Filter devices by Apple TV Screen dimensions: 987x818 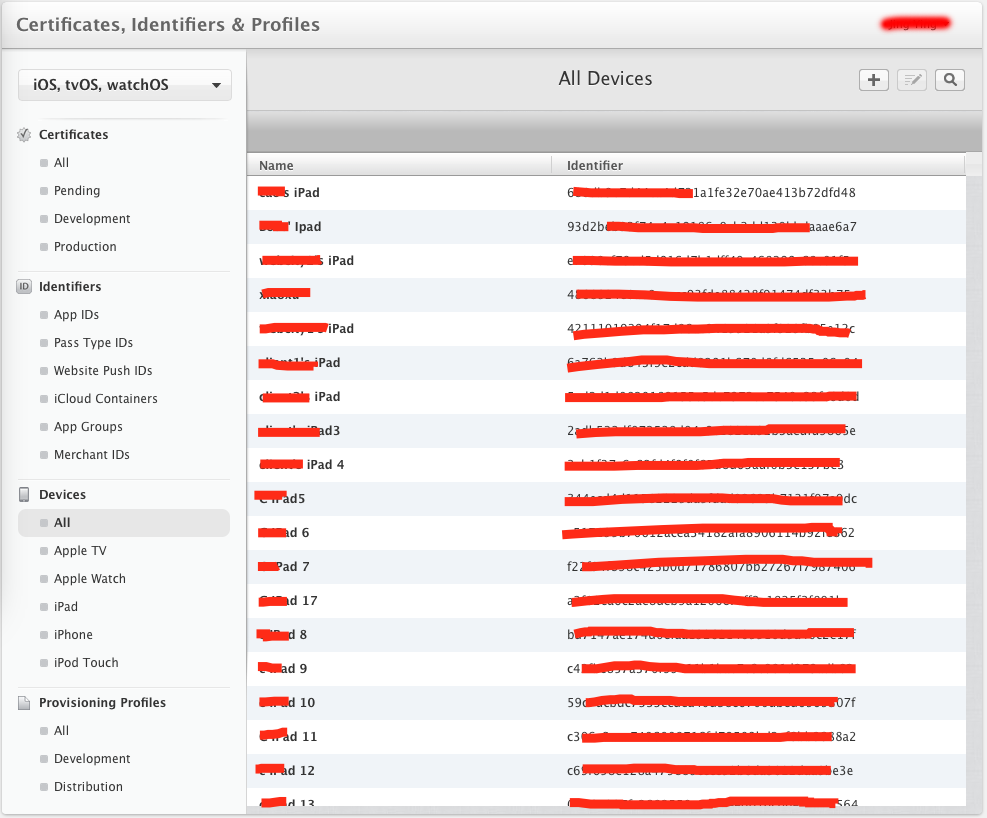point(80,551)
